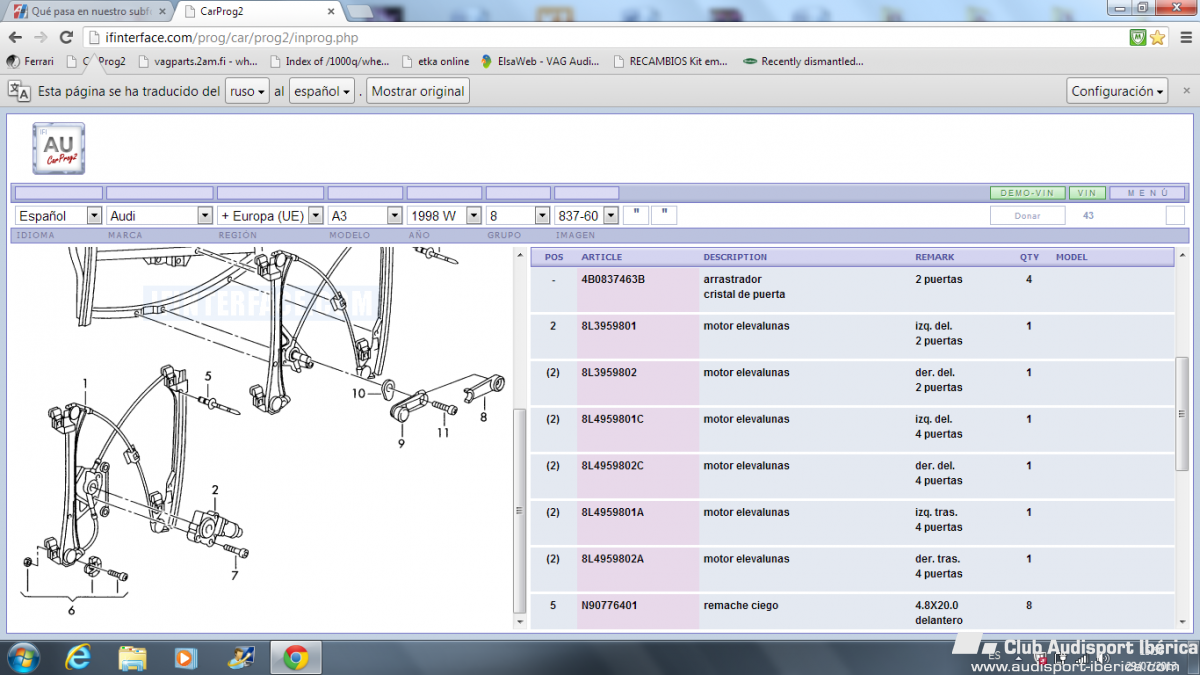
Task: Select article 8L4959801A in parts list
Action: point(613,513)
